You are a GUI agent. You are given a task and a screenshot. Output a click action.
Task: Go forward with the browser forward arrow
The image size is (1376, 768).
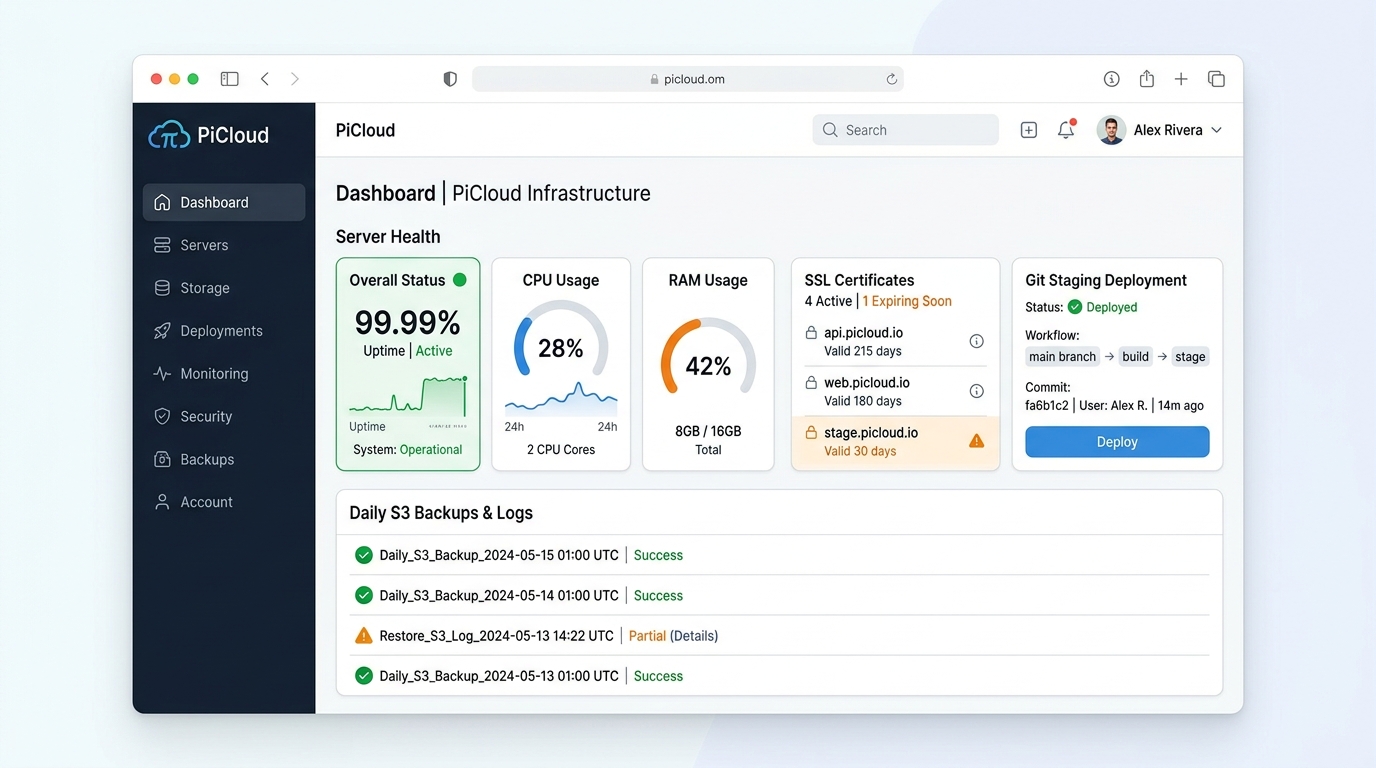pos(295,79)
